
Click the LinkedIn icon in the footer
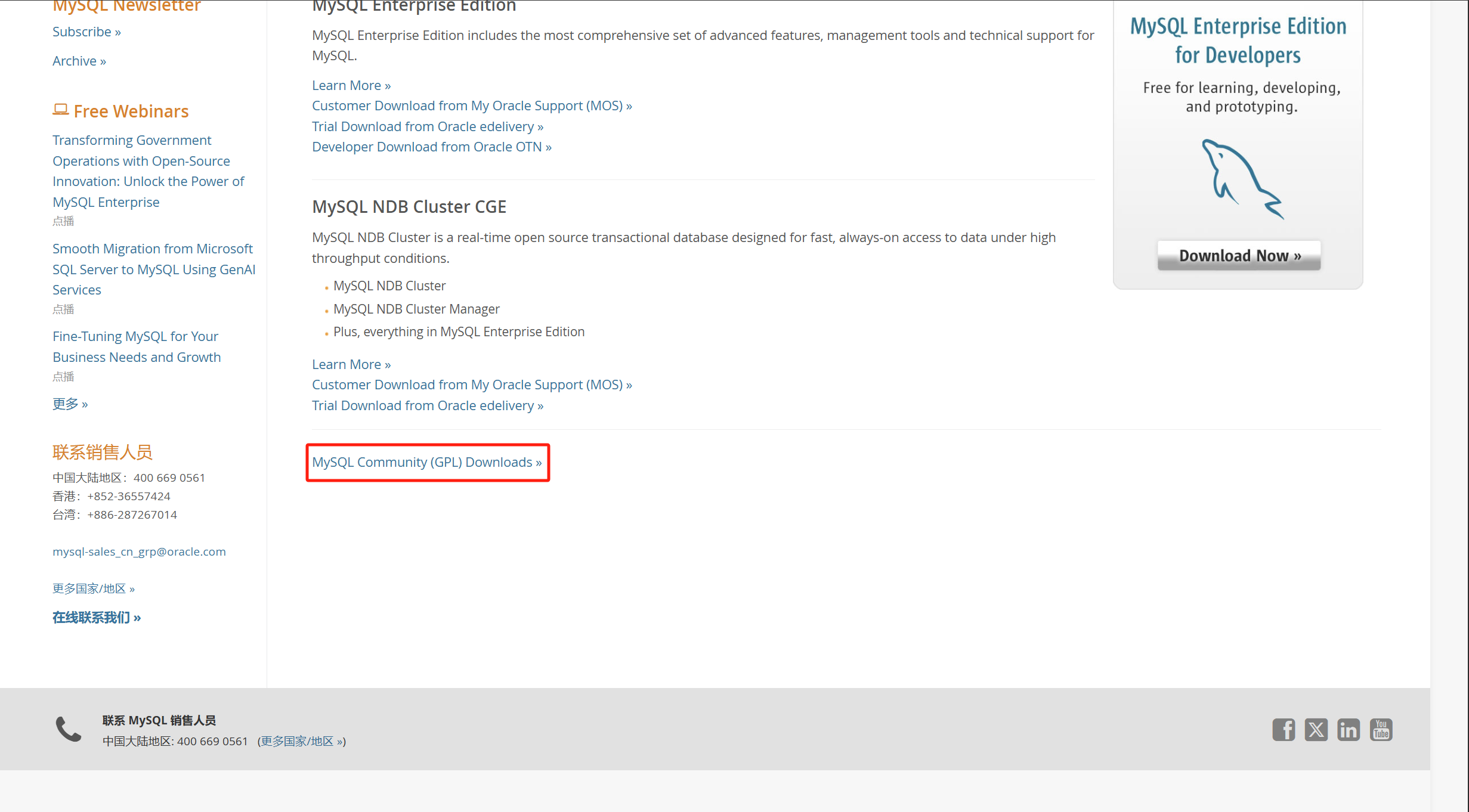(x=1348, y=729)
